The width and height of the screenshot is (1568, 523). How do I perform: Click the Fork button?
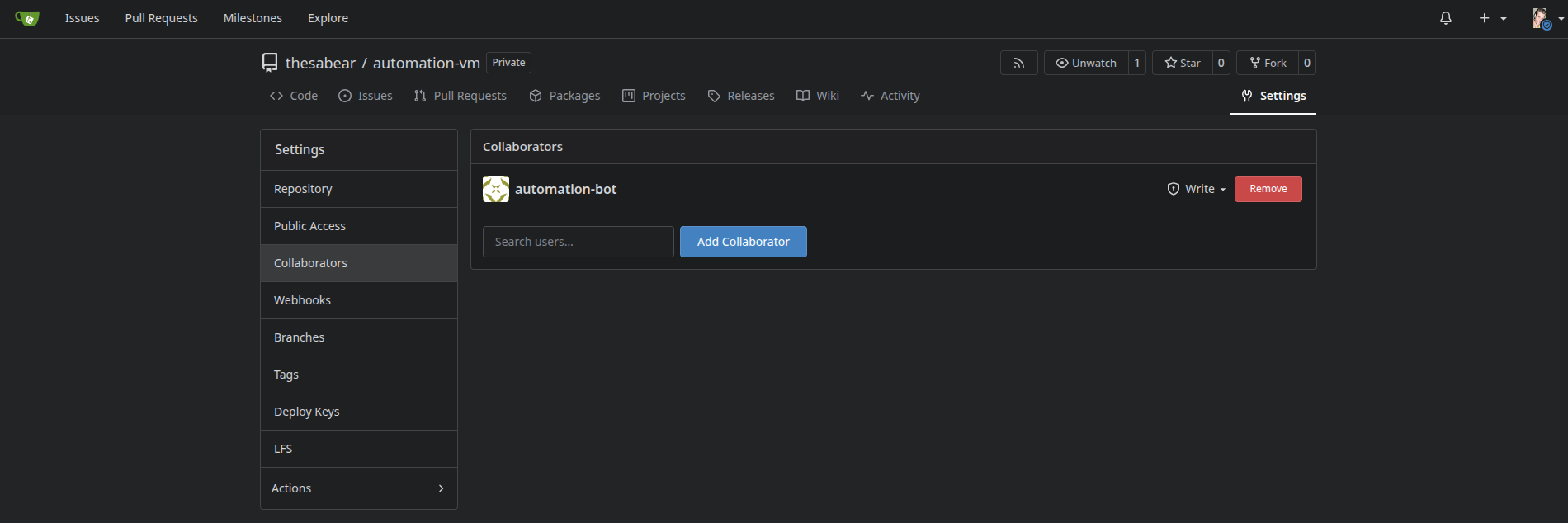(x=1268, y=63)
